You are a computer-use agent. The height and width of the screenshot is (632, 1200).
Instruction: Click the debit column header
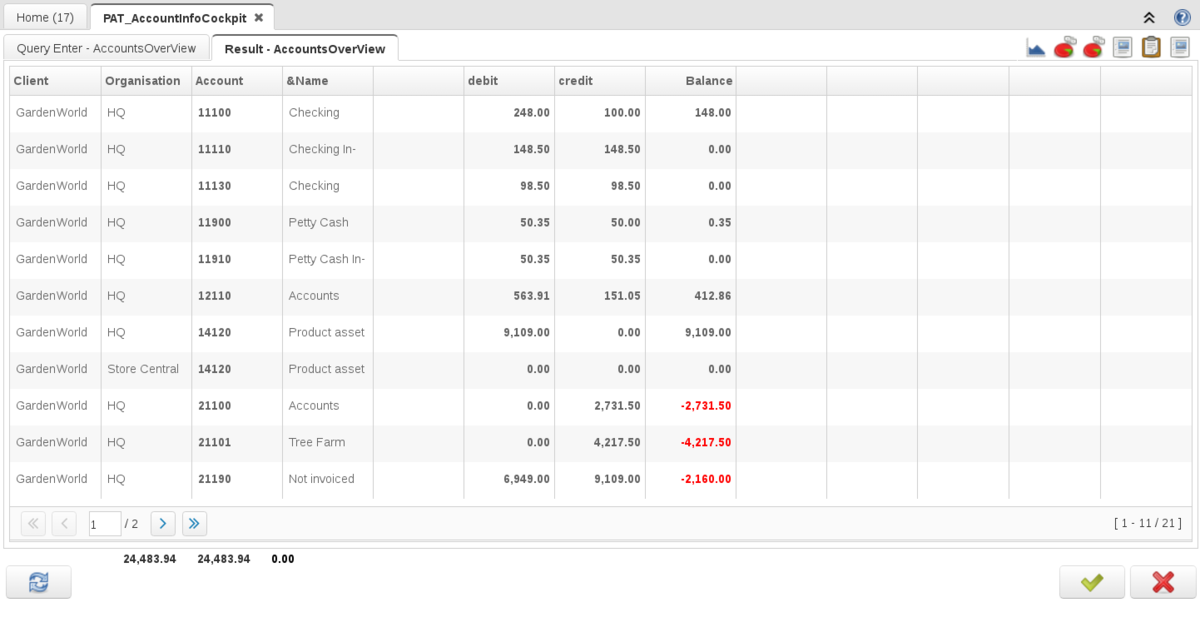(483, 81)
